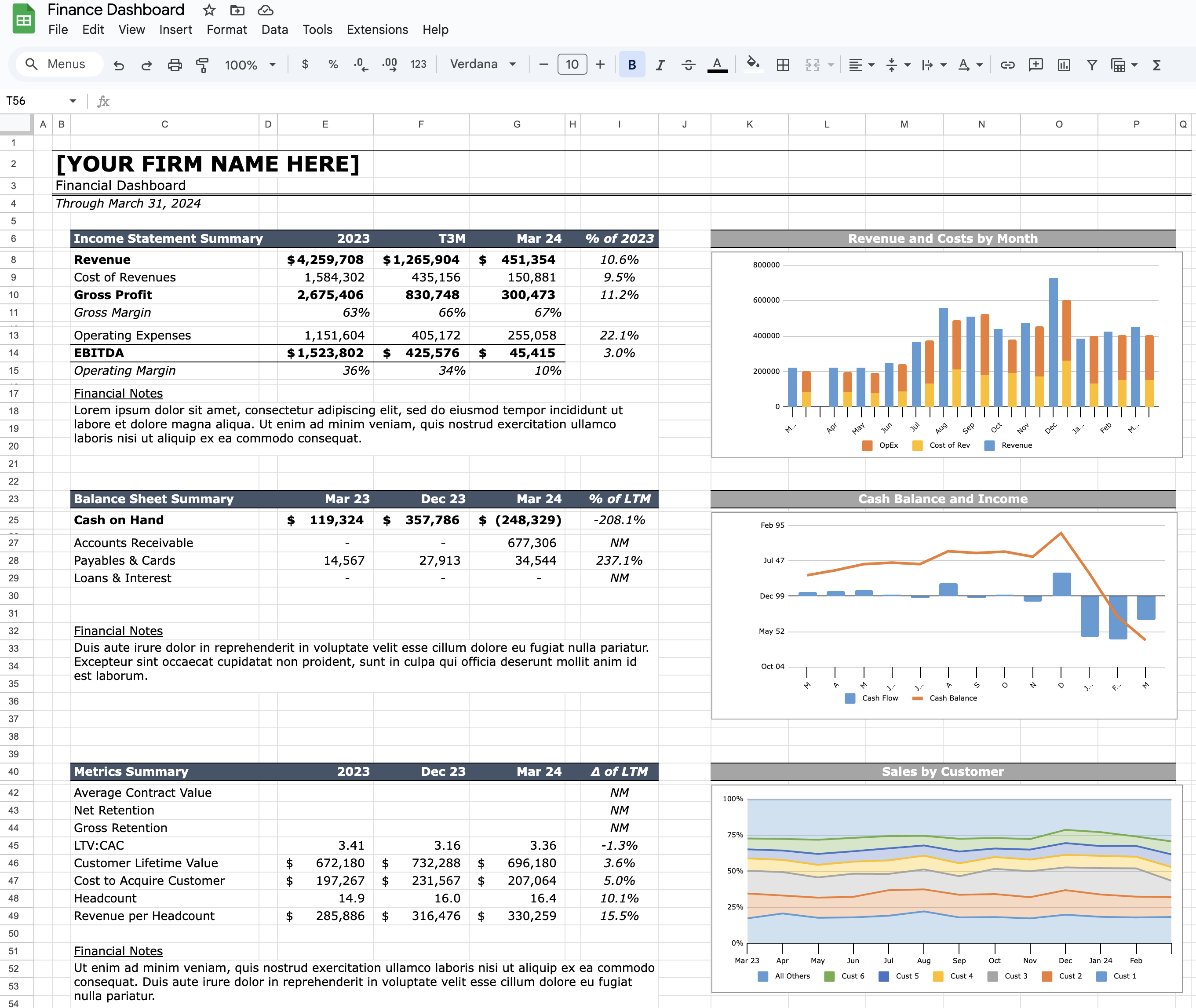Open the font family dropdown
The height and width of the screenshot is (1008, 1196).
click(x=483, y=65)
